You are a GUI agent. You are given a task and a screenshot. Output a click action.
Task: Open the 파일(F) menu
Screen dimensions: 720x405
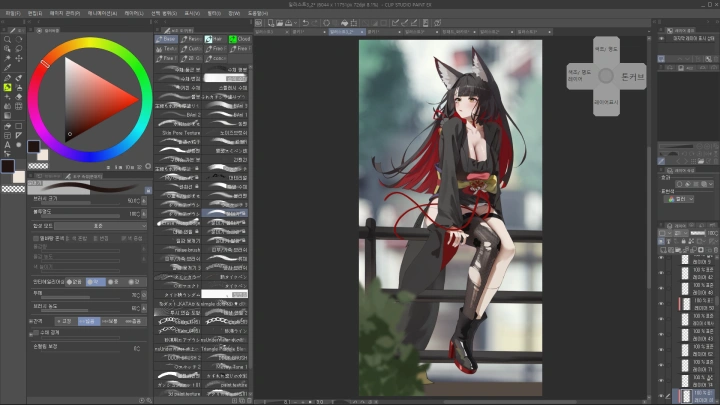coord(13,13)
